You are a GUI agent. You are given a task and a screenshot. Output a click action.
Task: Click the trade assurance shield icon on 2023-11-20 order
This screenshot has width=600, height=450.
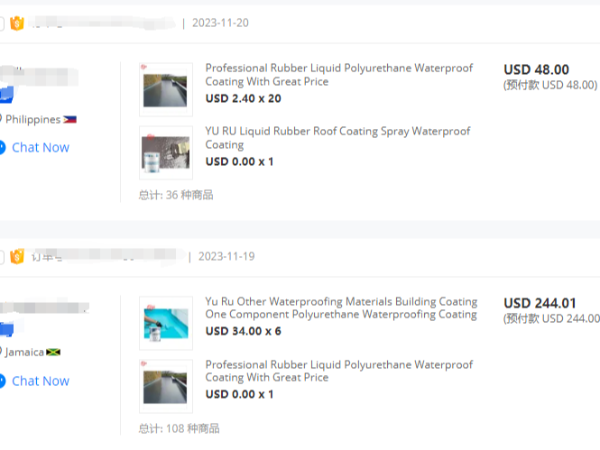pos(17,23)
